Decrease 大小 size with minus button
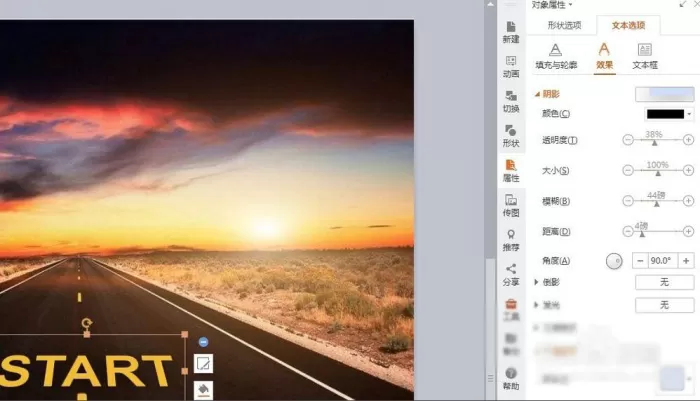The height and width of the screenshot is (401, 700). pyautogui.click(x=628, y=170)
